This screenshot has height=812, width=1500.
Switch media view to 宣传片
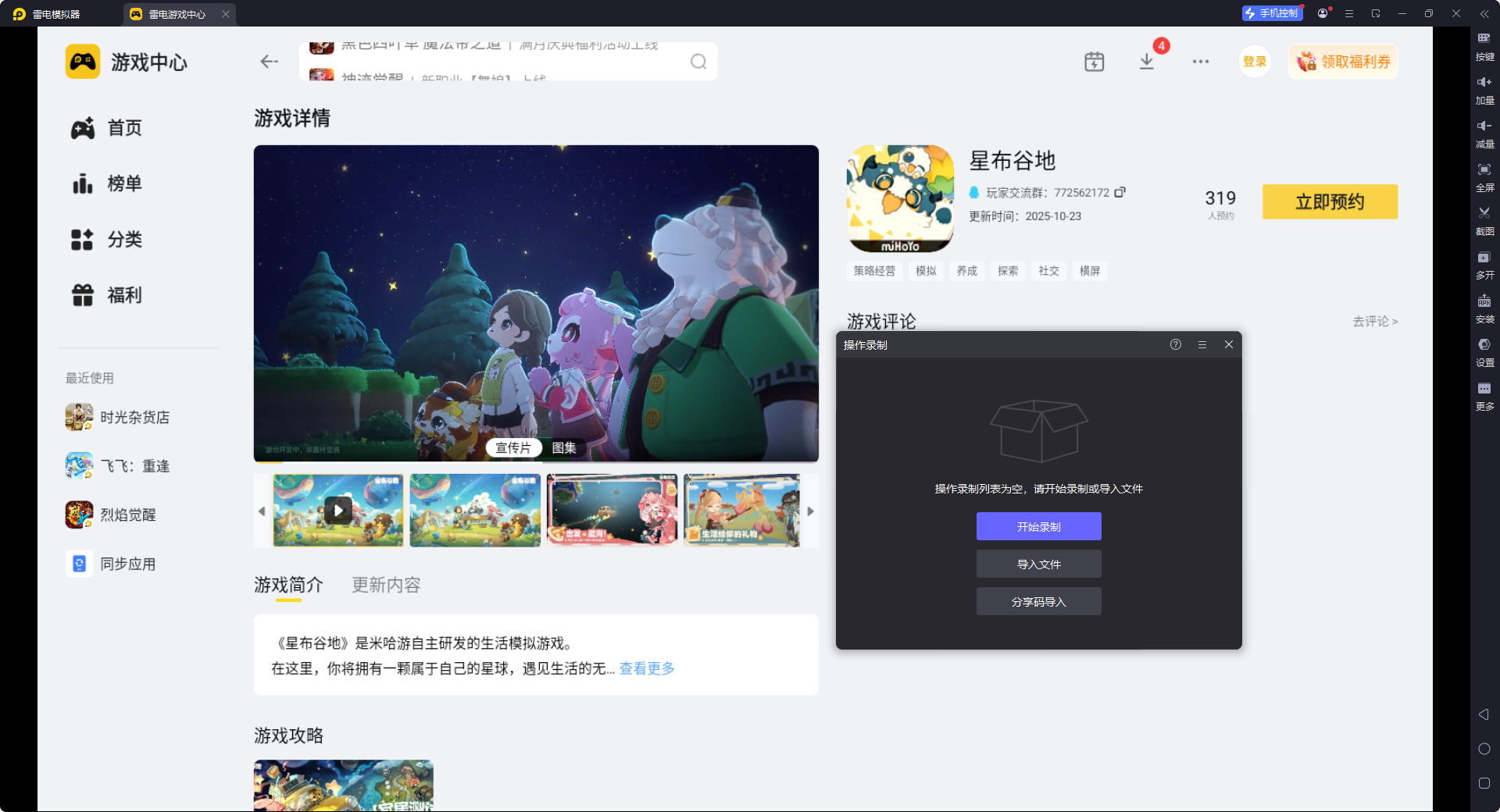pos(513,447)
